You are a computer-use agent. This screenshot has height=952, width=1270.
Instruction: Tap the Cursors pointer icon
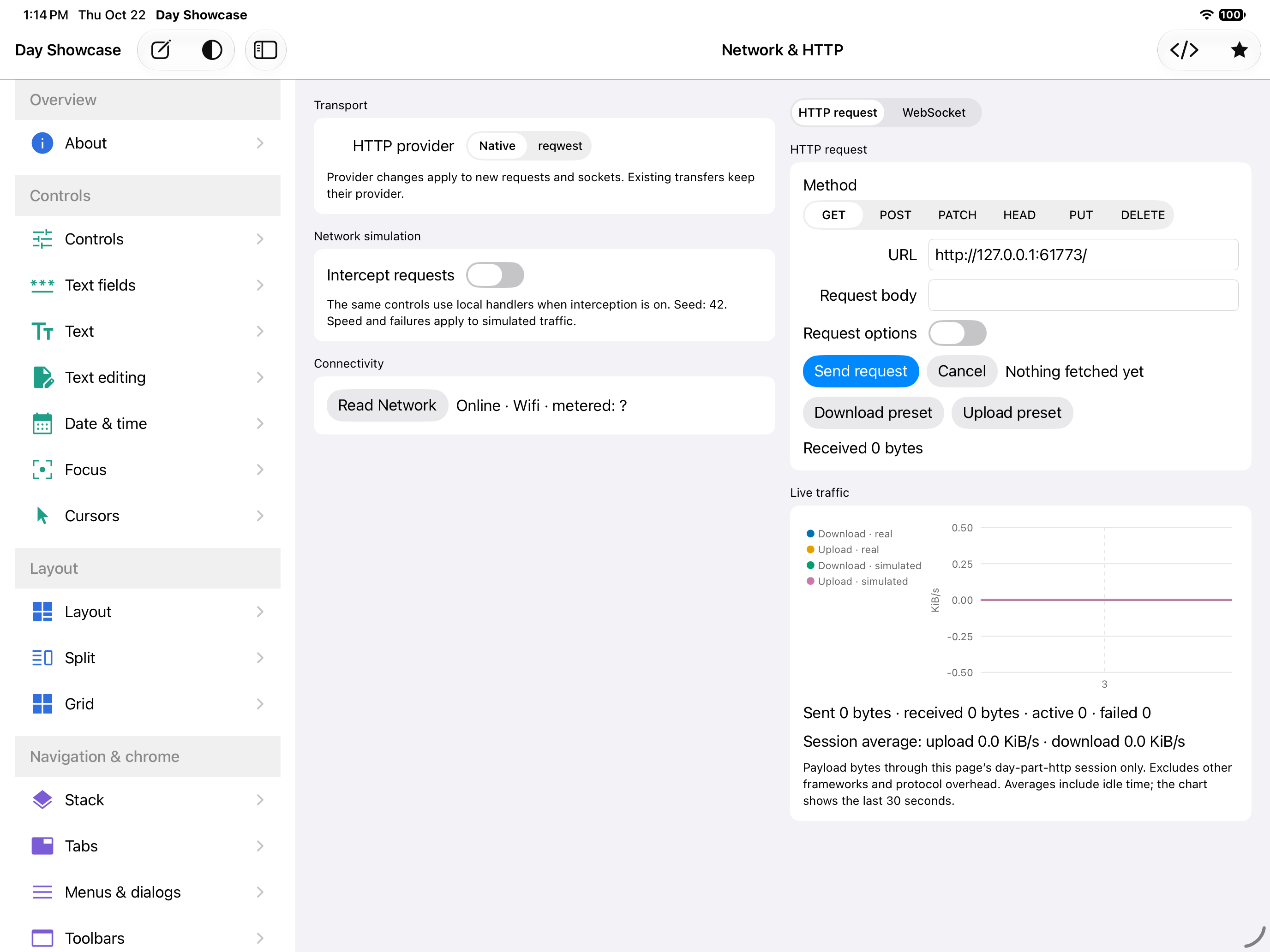pos(42,515)
